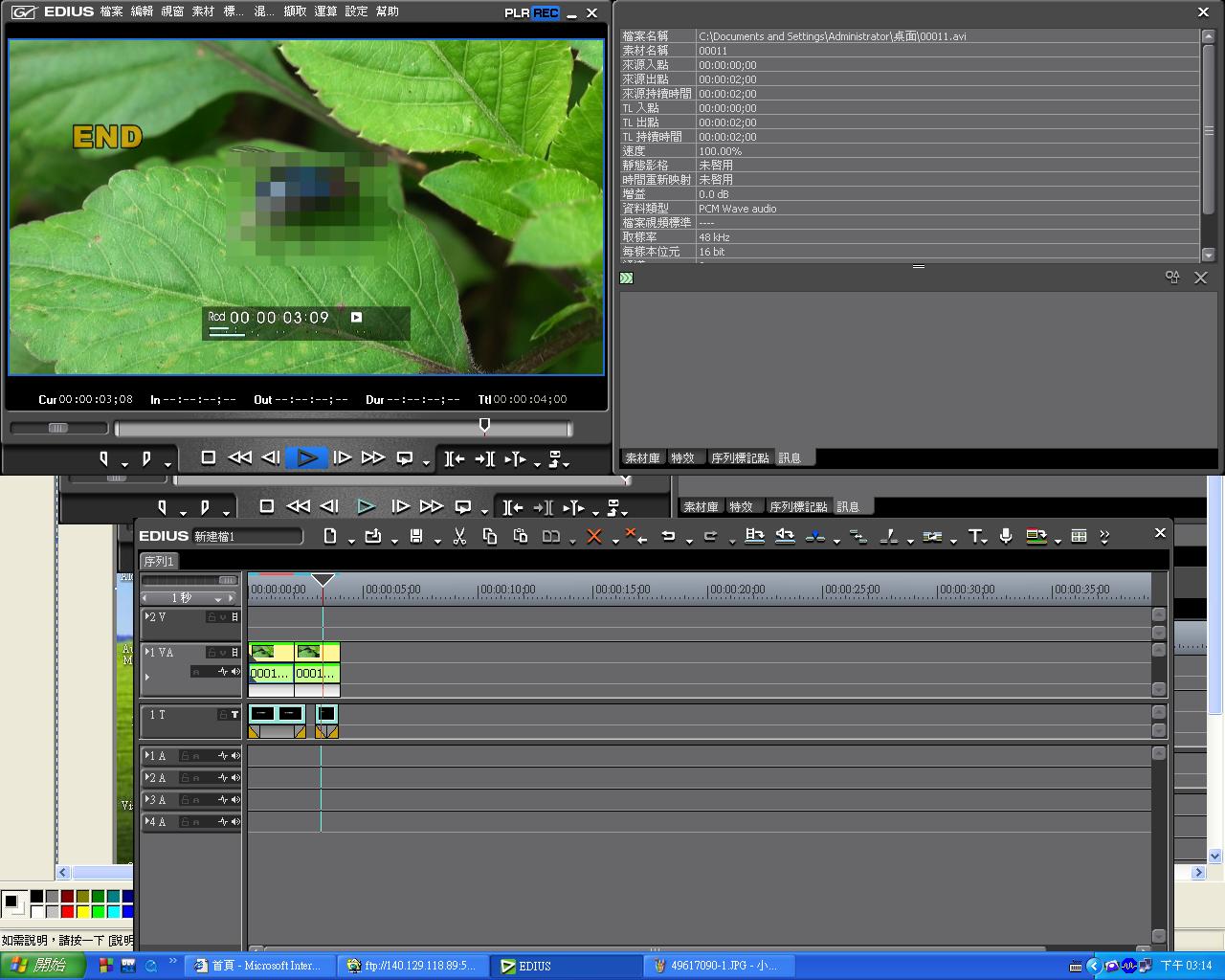Expand the 1 A audio track triangle

coord(146,755)
